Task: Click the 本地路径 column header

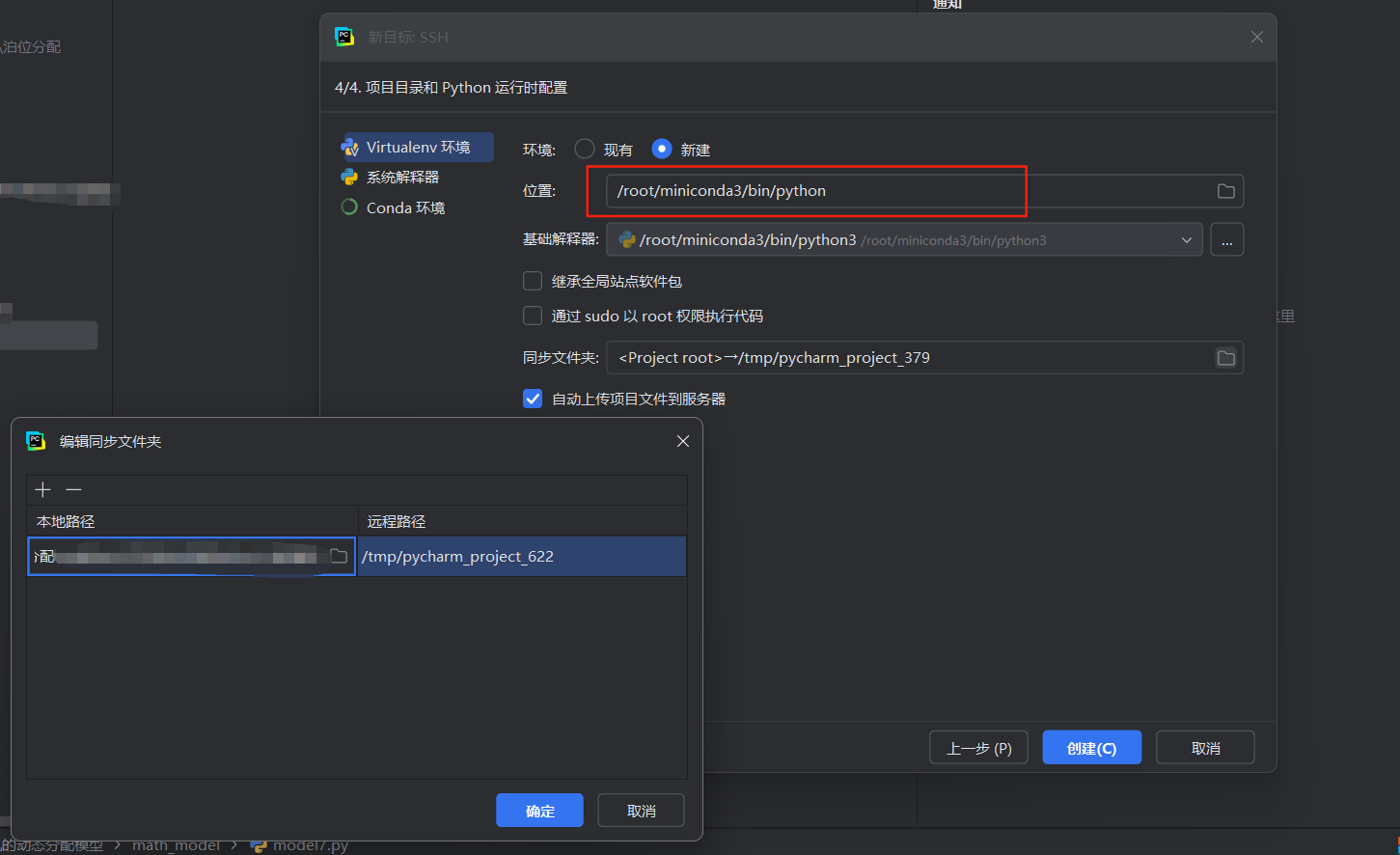Action: coord(192,521)
